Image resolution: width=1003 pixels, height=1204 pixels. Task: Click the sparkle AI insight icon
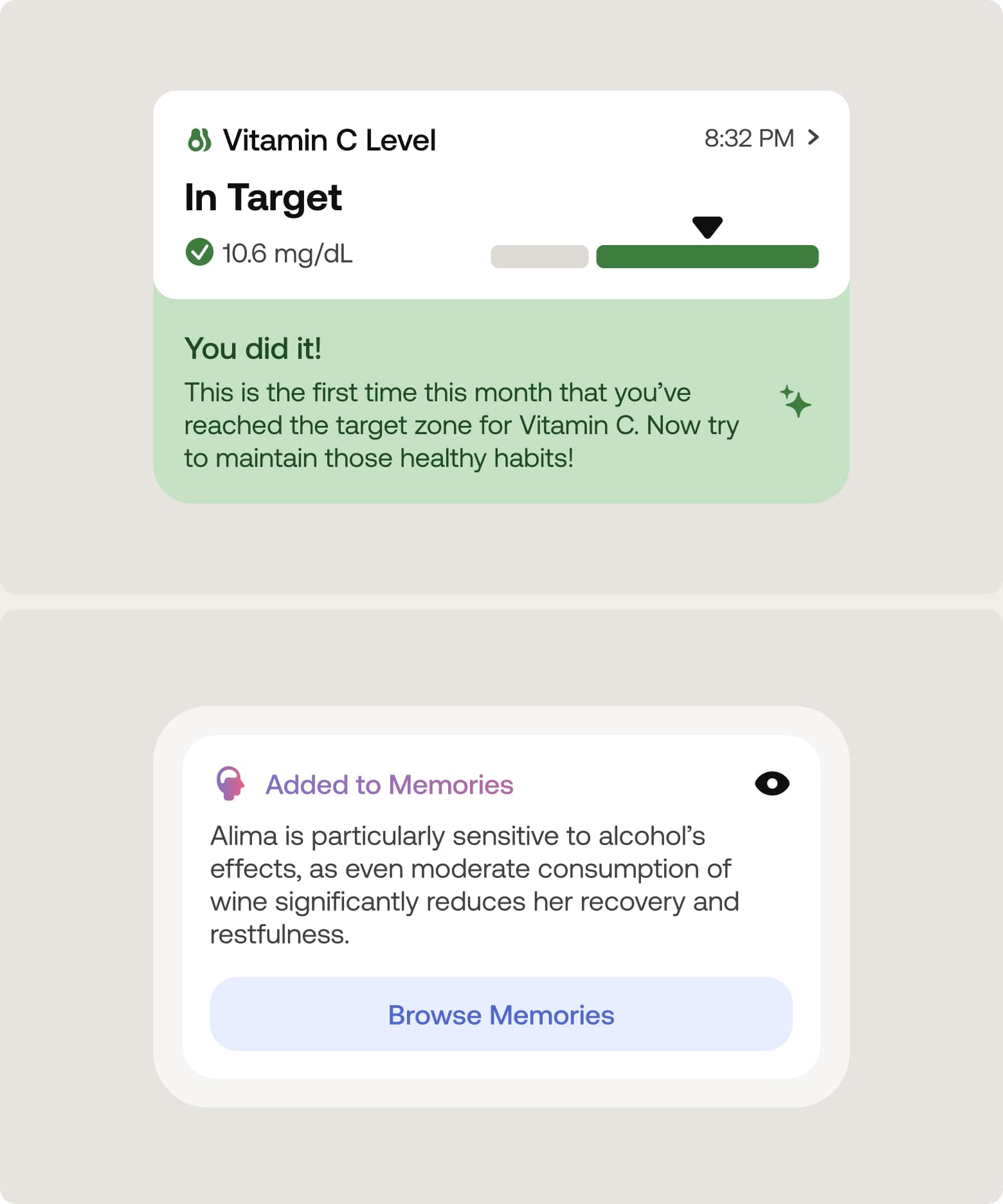pyautogui.click(x=795, y=401)
